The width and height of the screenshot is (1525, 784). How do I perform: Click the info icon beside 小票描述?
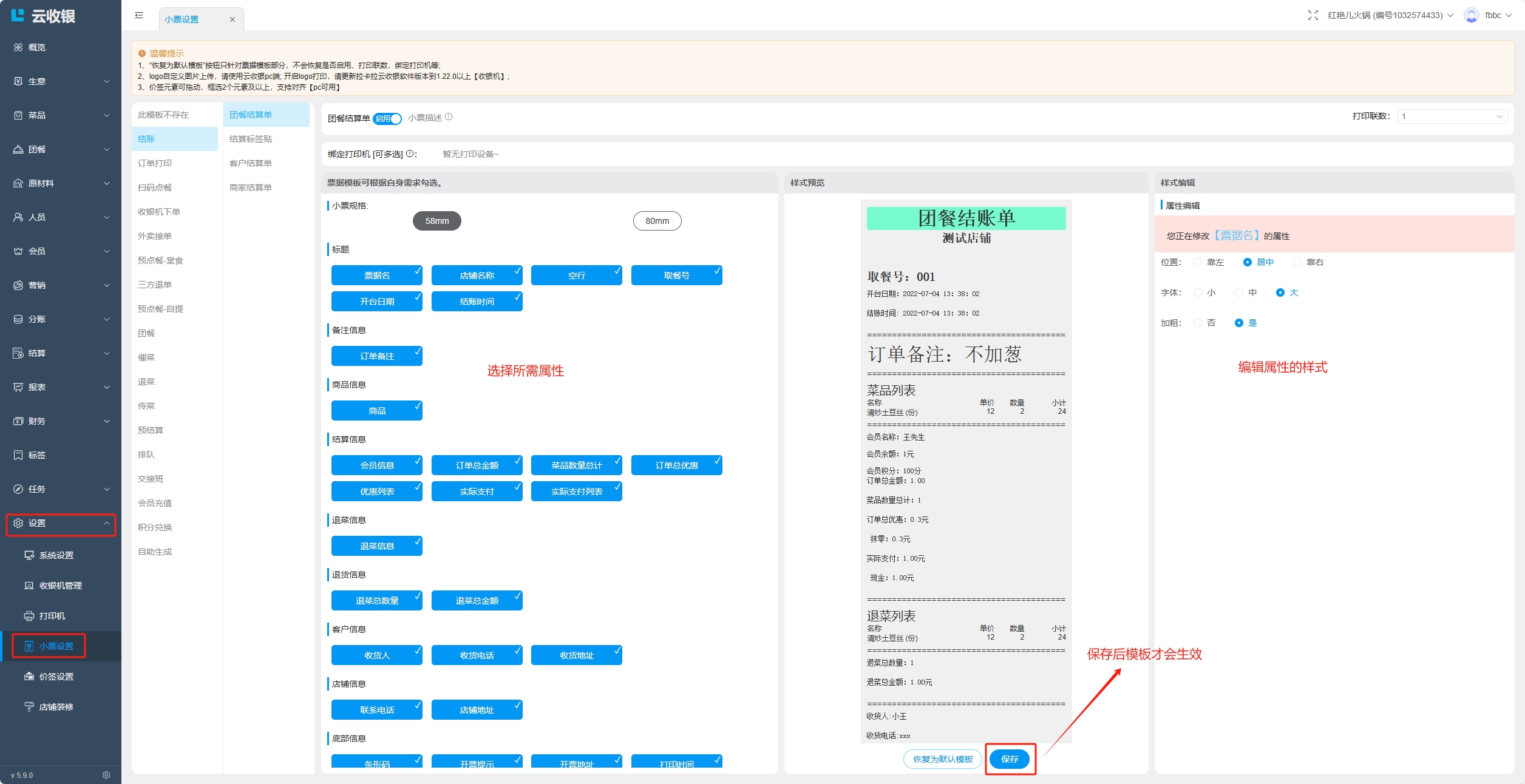point(449,117)
